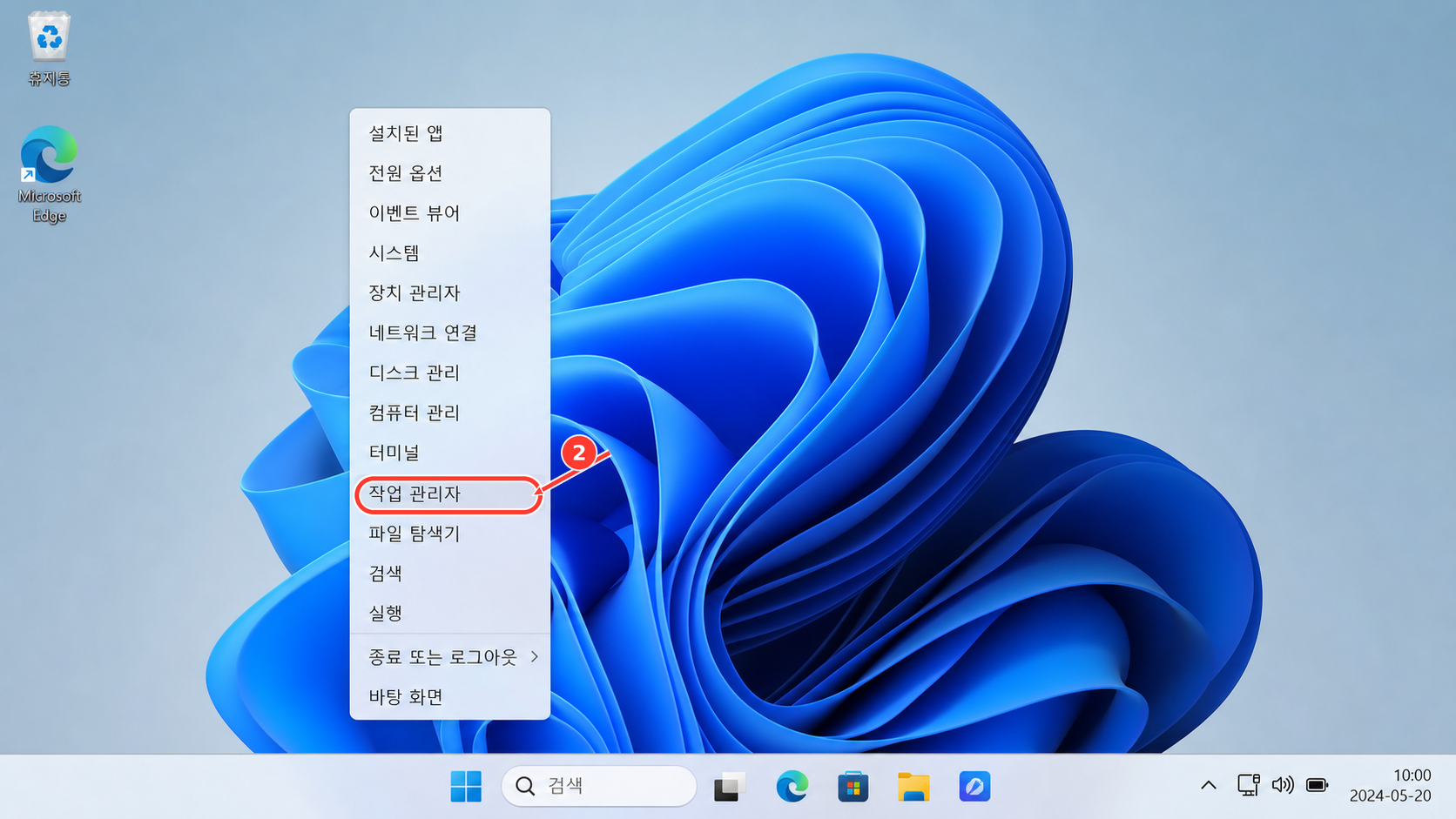Open 이벤트 뷰어 from the menu
Screen dimensions: 1456x819
click(449, 213)
